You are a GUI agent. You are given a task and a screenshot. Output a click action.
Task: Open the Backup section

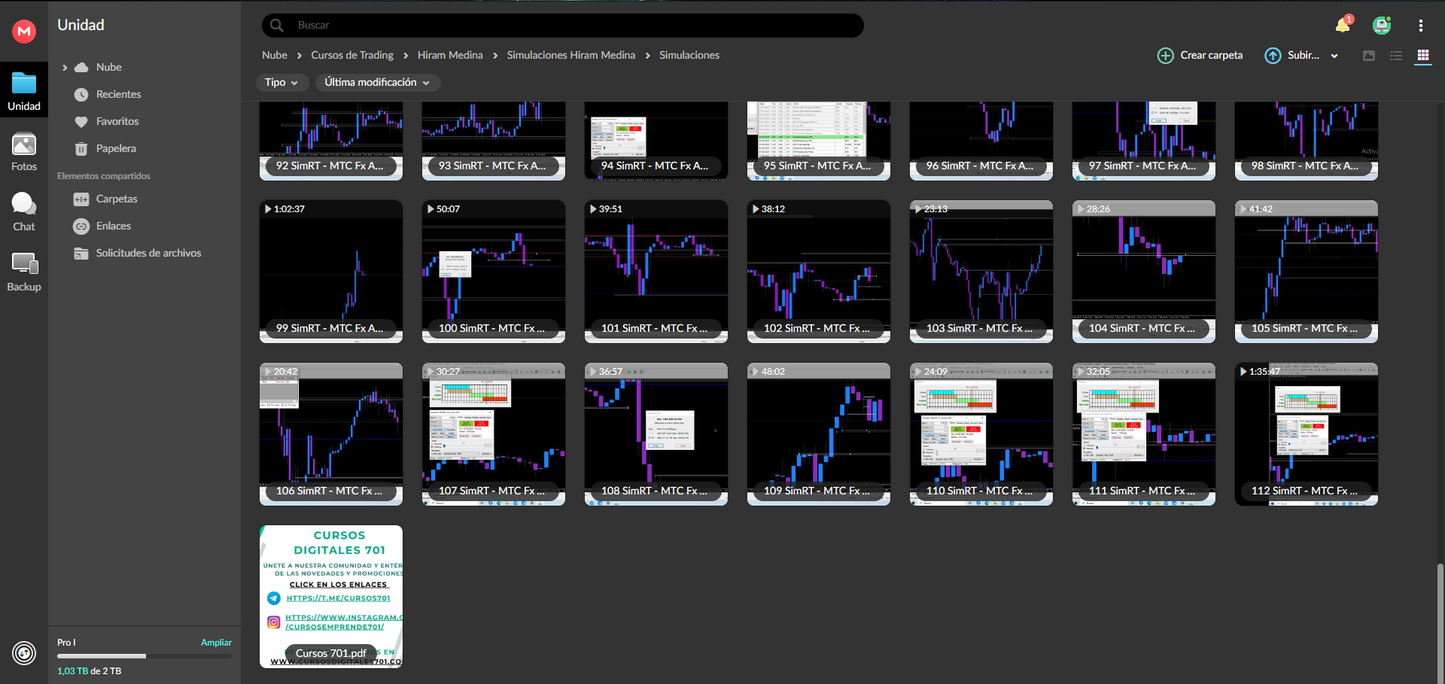click(x=24, y=272)
